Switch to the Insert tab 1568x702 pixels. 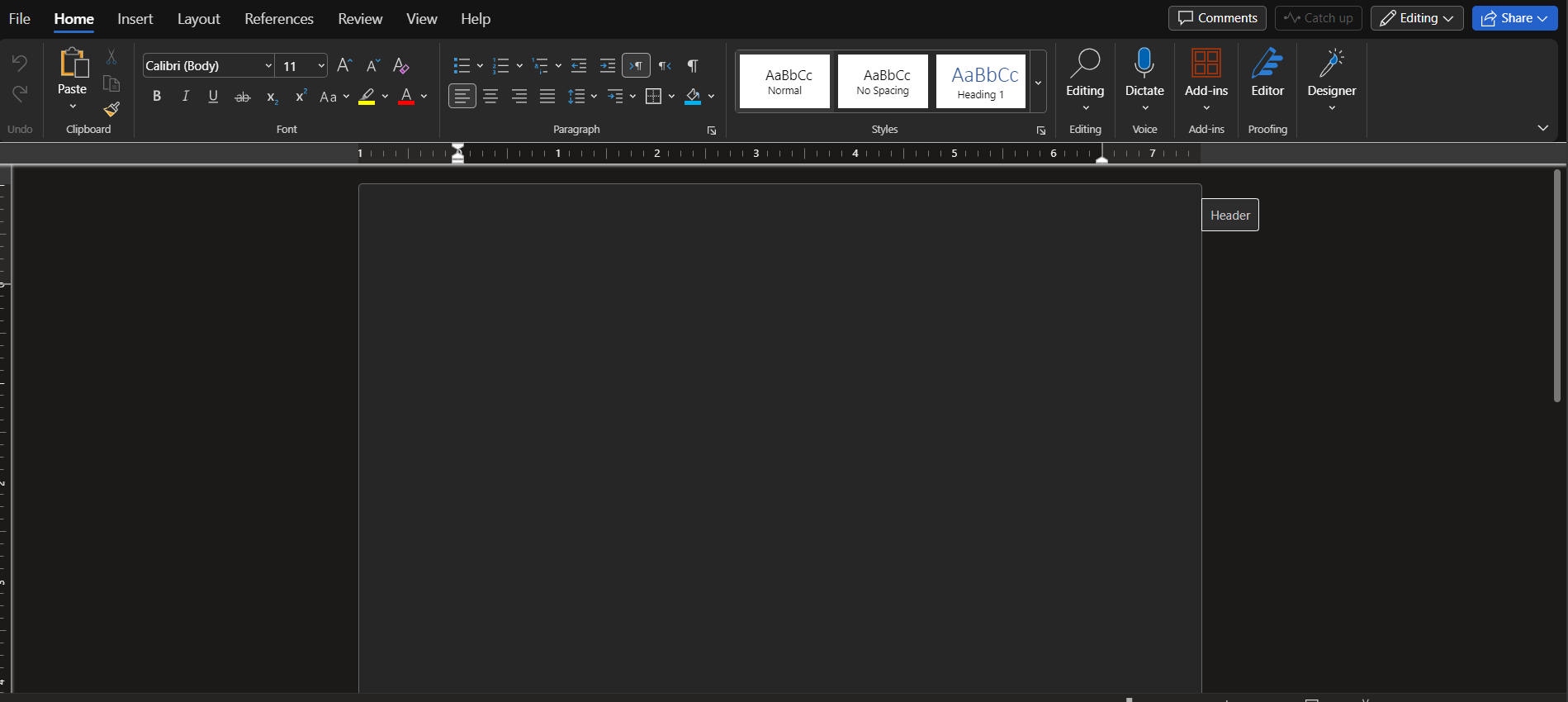pos(135,19)
